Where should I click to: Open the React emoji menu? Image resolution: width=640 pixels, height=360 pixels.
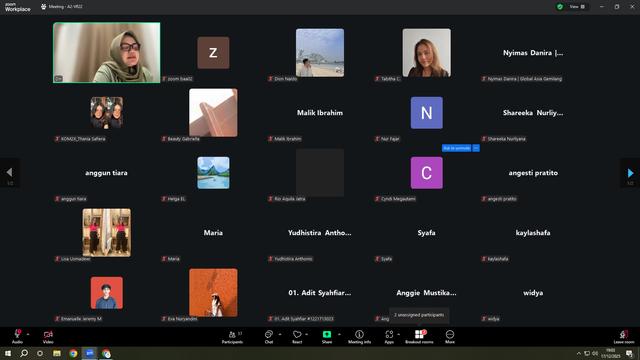click(297, 337)
